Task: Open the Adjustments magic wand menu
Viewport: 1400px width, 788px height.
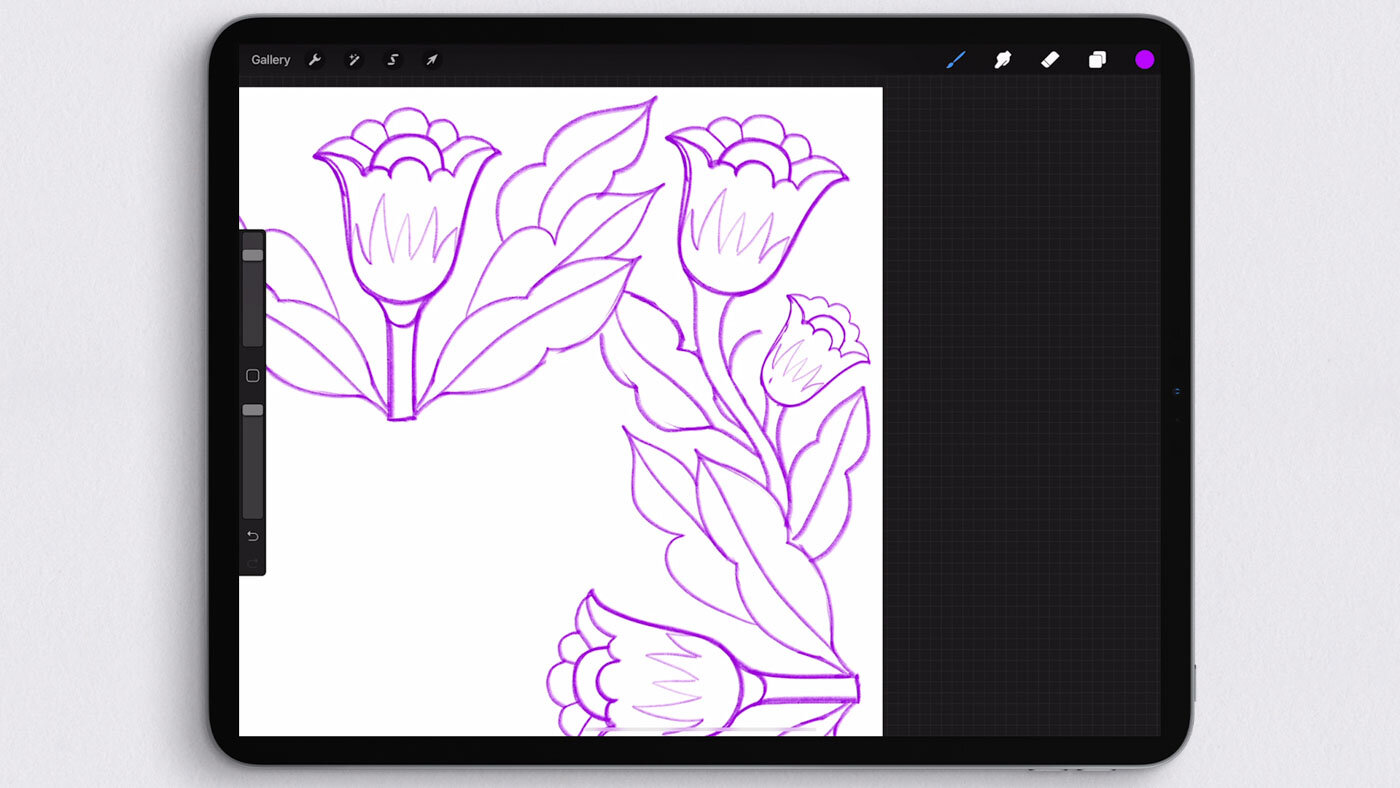Action: click(353, 60)
